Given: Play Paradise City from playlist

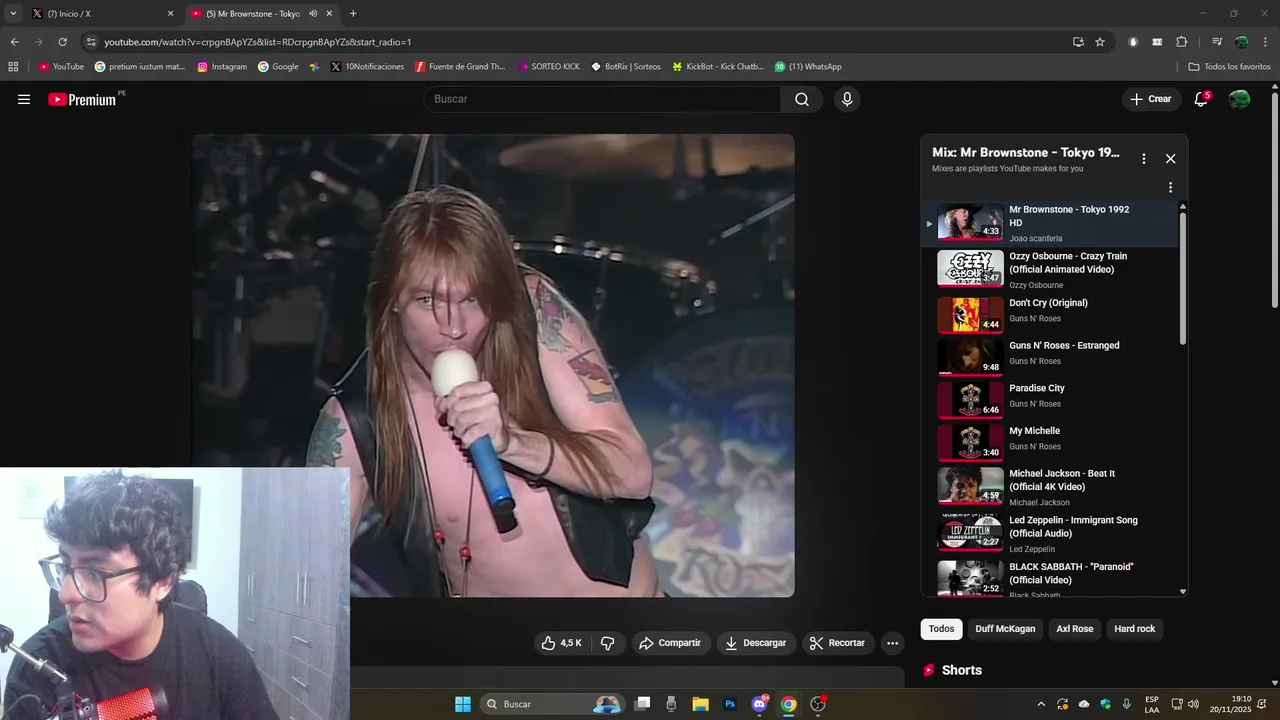Looking at the screenshot, I should pyautogui.click(x=1050, y=400).
